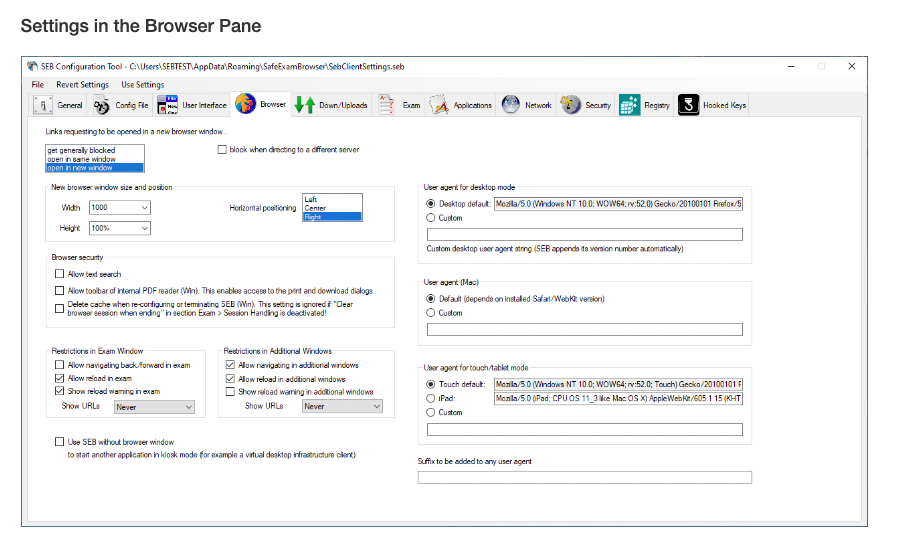The width and height of the screenshot is (905, 538).
Task: Switch to the Config File tab label
Action: click(132, 106)
